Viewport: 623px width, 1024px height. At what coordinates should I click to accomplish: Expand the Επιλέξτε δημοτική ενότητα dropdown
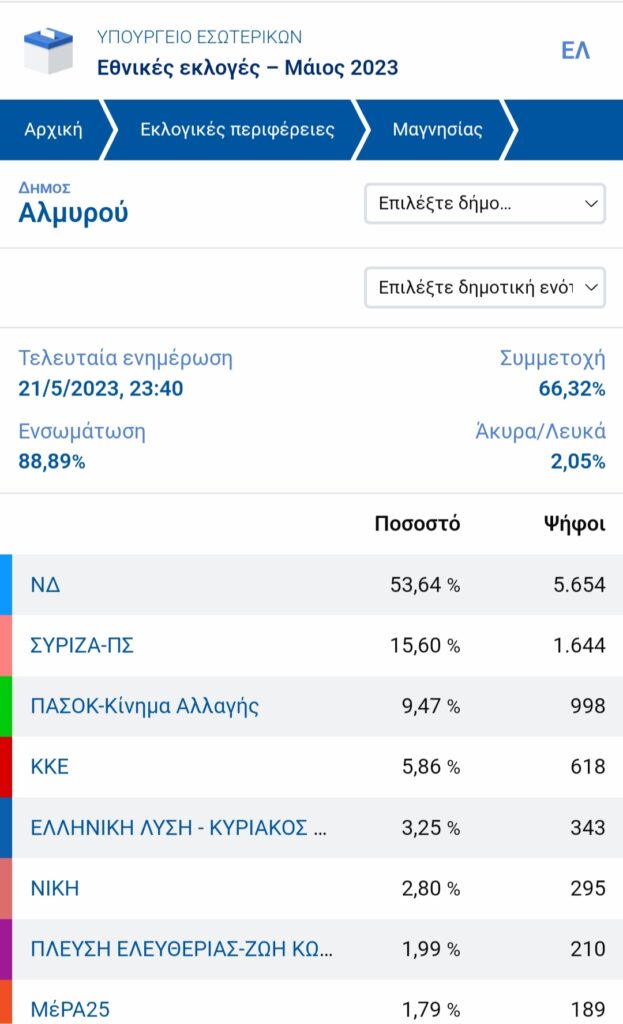[484, 287]
